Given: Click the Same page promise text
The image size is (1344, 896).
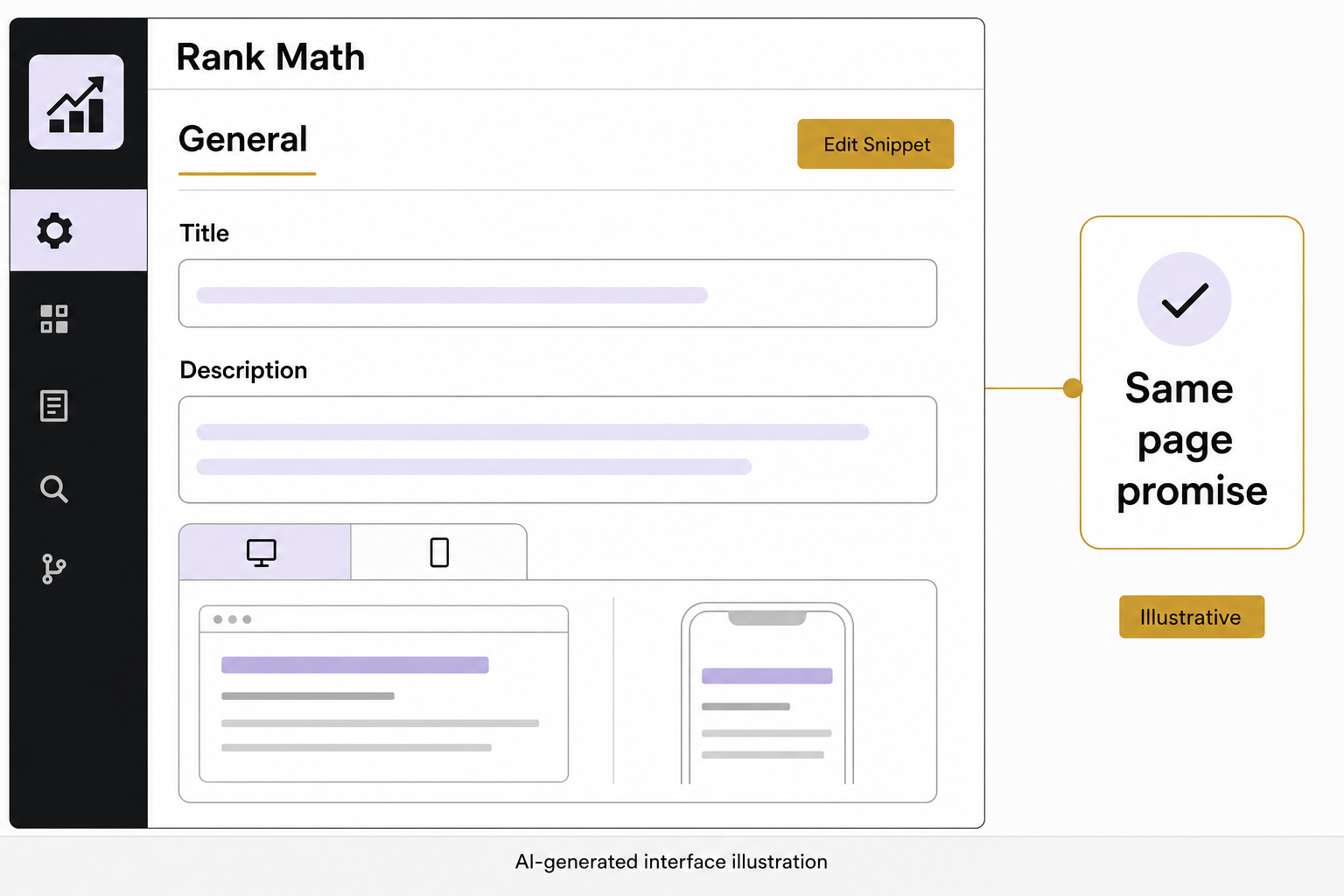Looking at the screenshot, I should tap(1192, 440).
